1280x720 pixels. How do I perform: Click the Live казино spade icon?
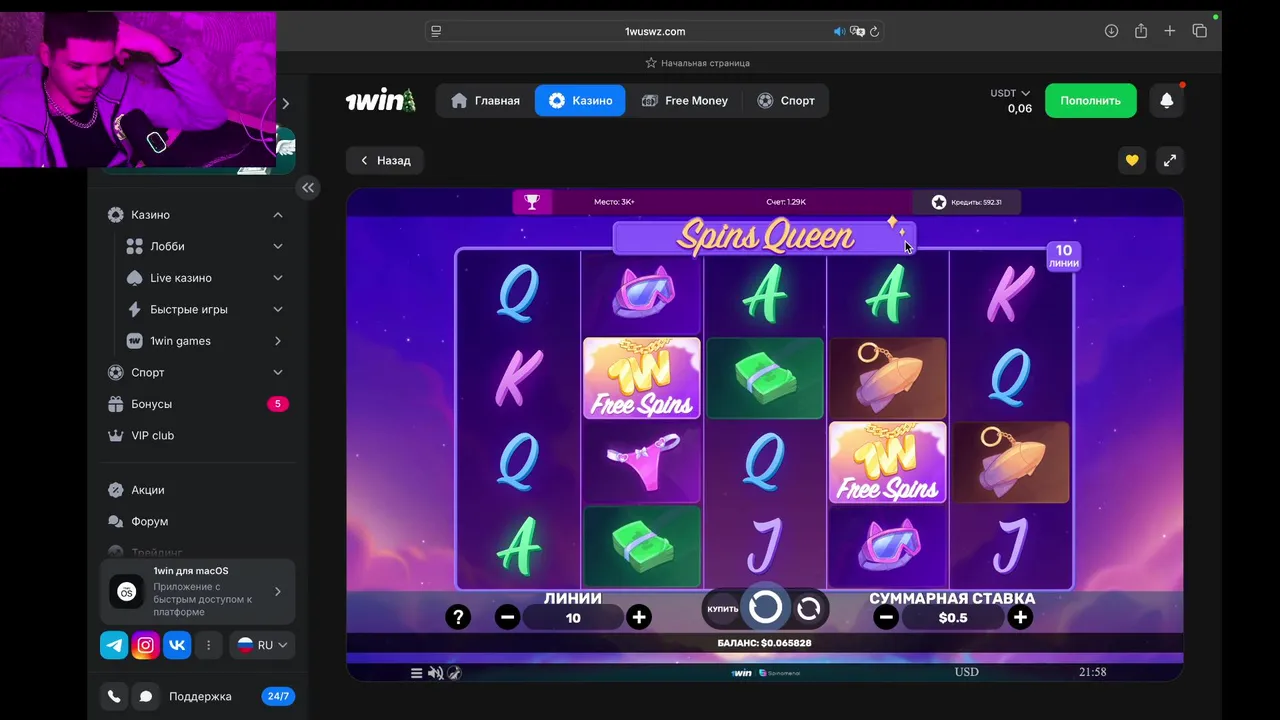tap(135, 278)
